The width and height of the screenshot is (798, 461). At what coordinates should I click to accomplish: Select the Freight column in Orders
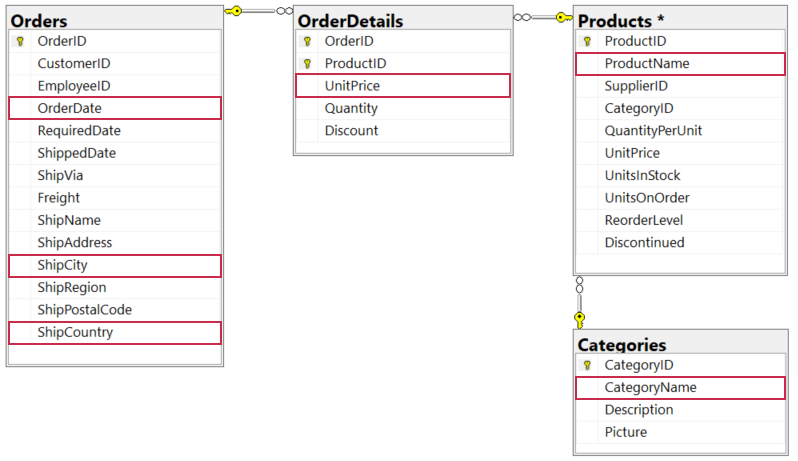pyautogui.click(x=115, y=198)
